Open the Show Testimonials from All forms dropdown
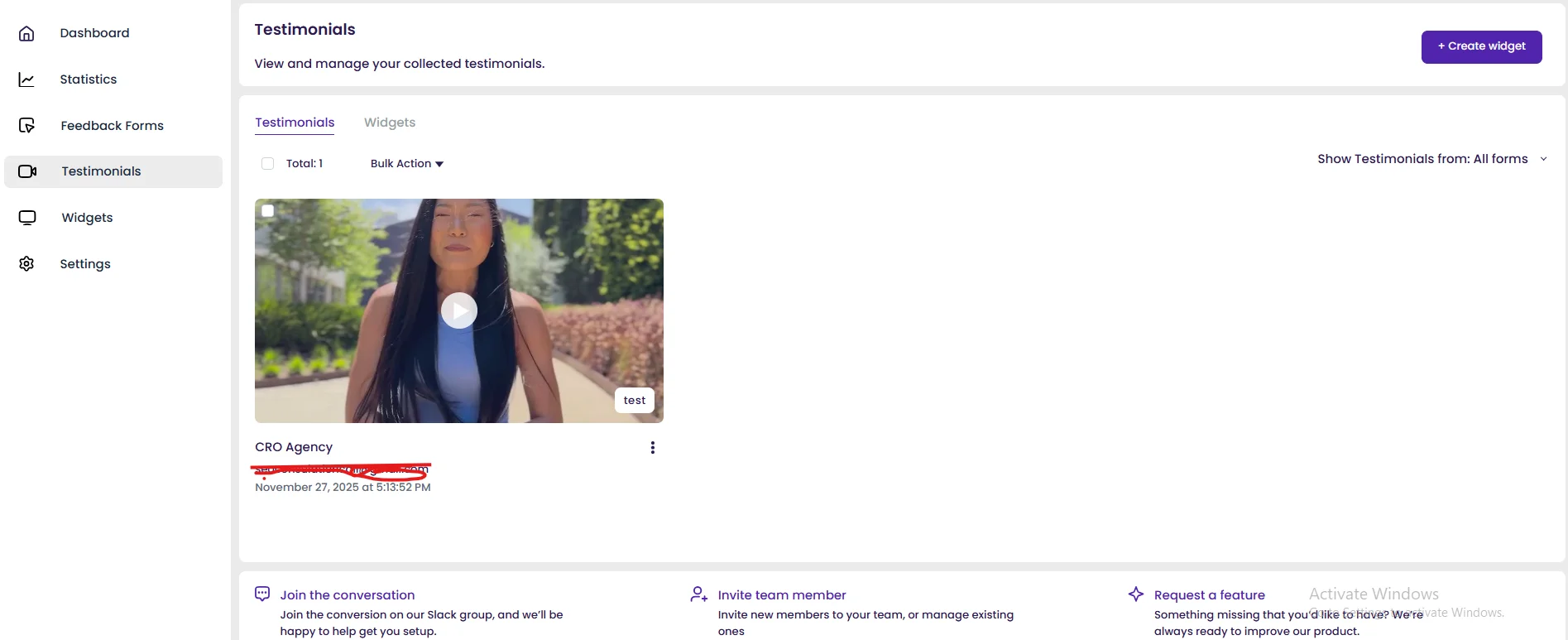Image resolution: width=1568 pixels, height=640 pixels. tap(1431, 159)
